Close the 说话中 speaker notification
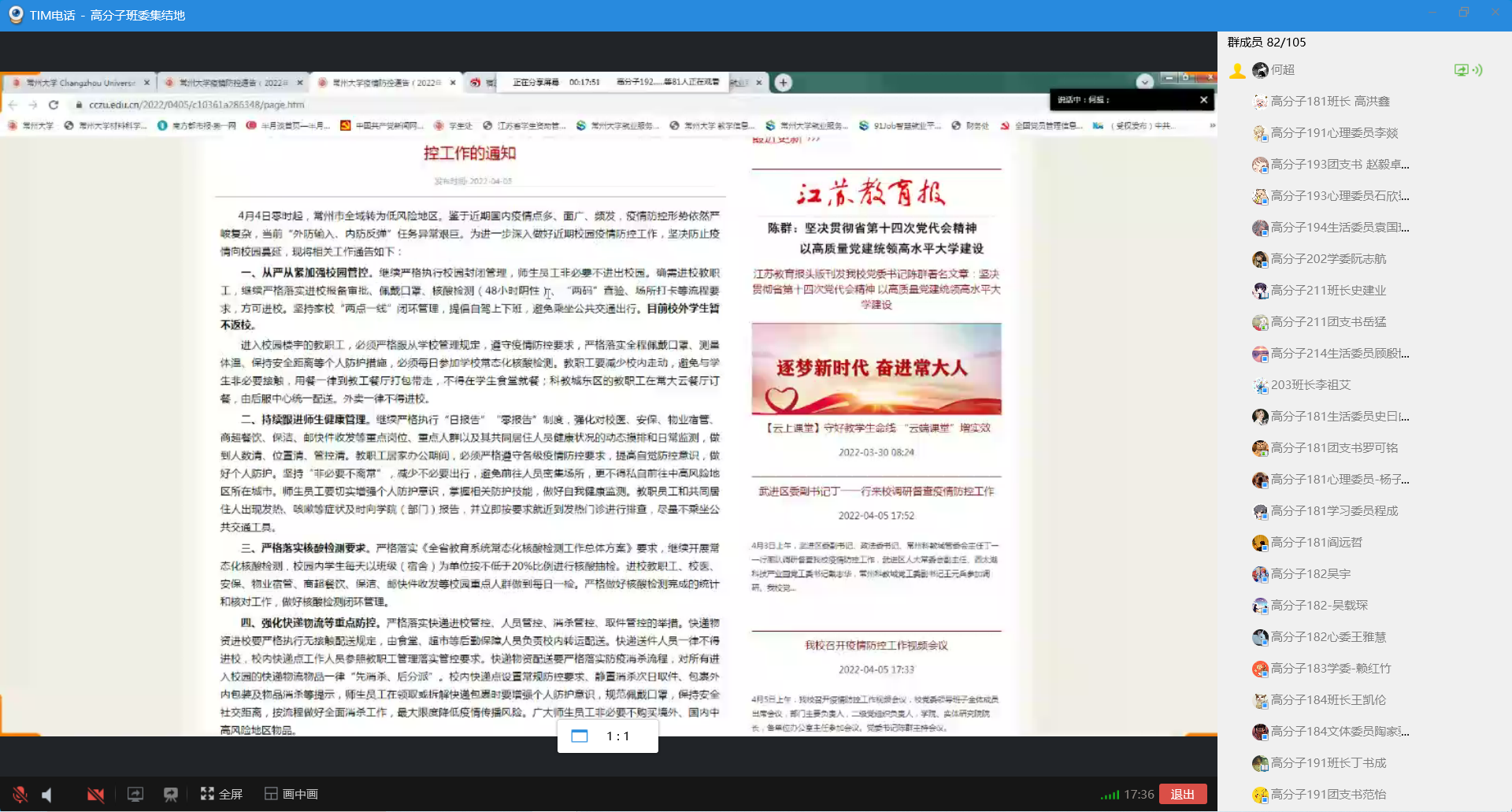The width and height of the screenshot is (1512, 812). [x=1203, y=100]
